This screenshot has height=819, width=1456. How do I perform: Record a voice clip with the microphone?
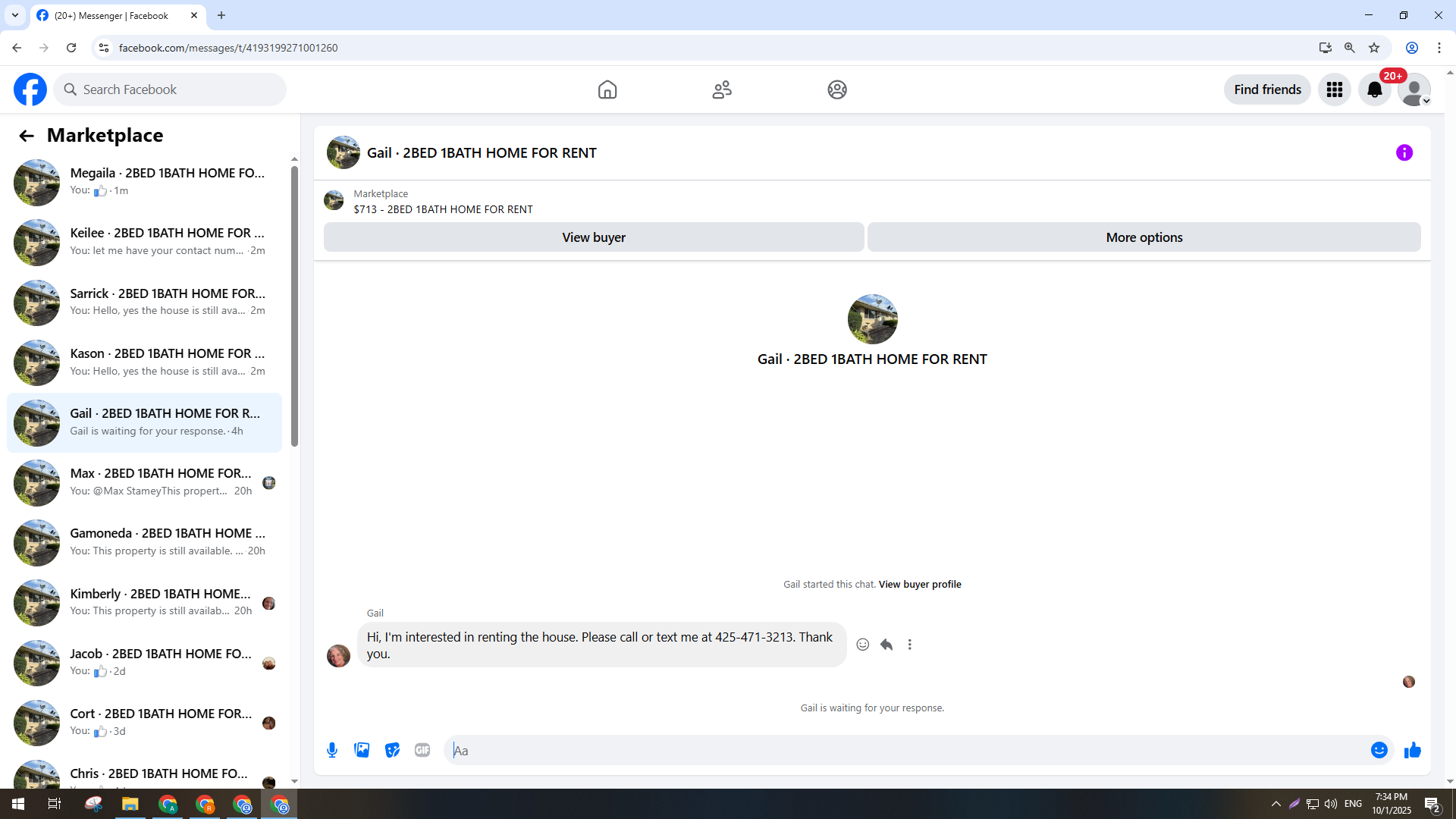(x=332, y=750)
